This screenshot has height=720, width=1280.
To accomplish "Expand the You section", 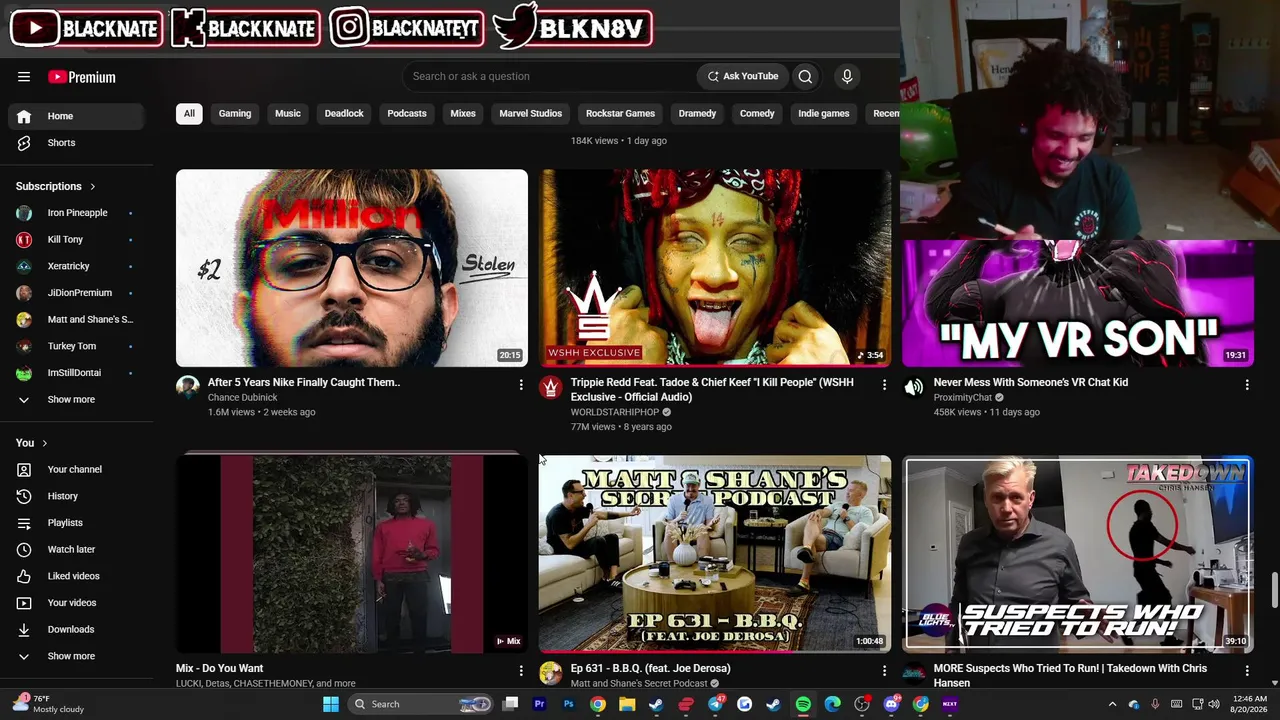I will 32,443.
